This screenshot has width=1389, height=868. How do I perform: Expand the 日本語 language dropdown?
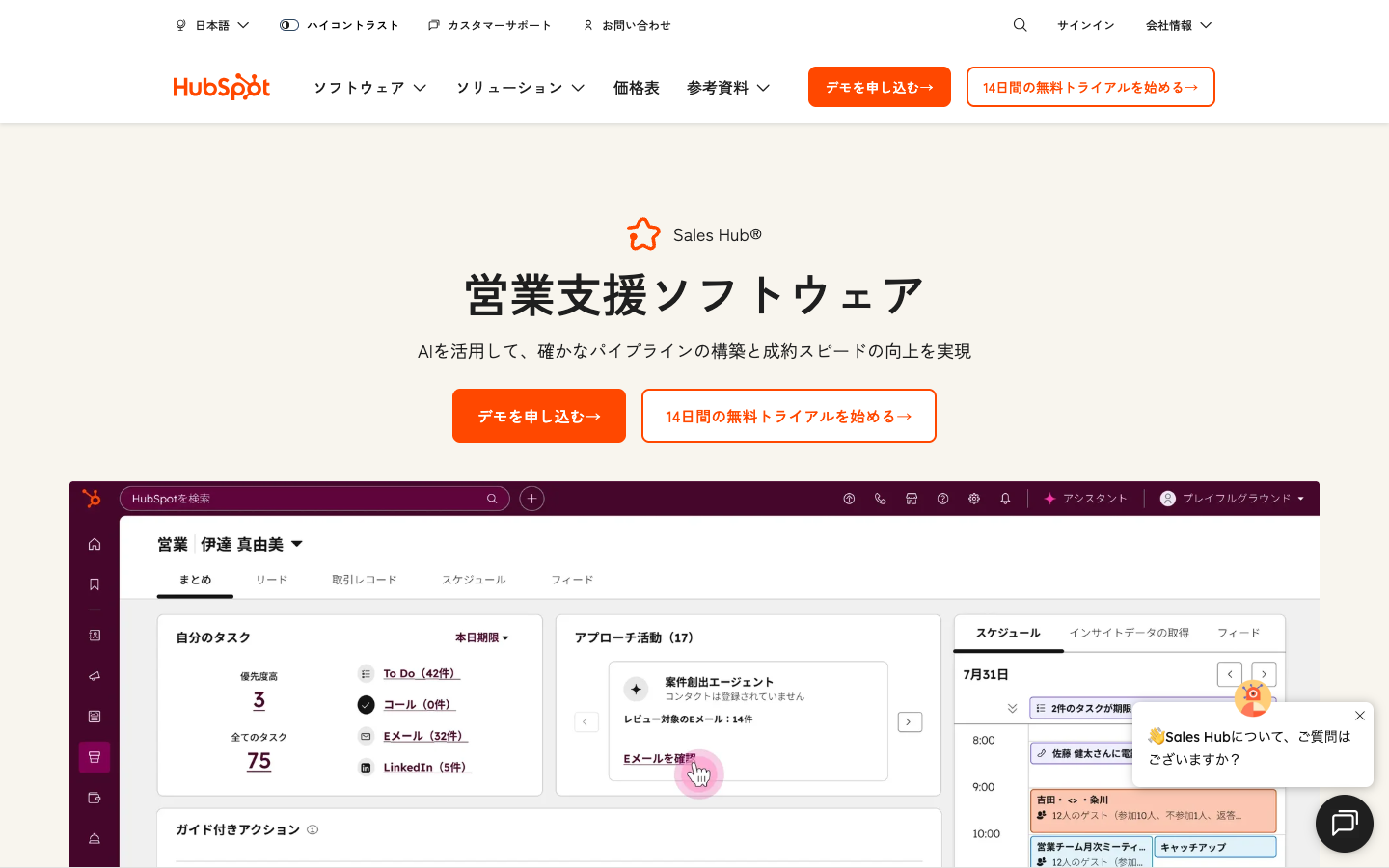[x=213, y=25]
